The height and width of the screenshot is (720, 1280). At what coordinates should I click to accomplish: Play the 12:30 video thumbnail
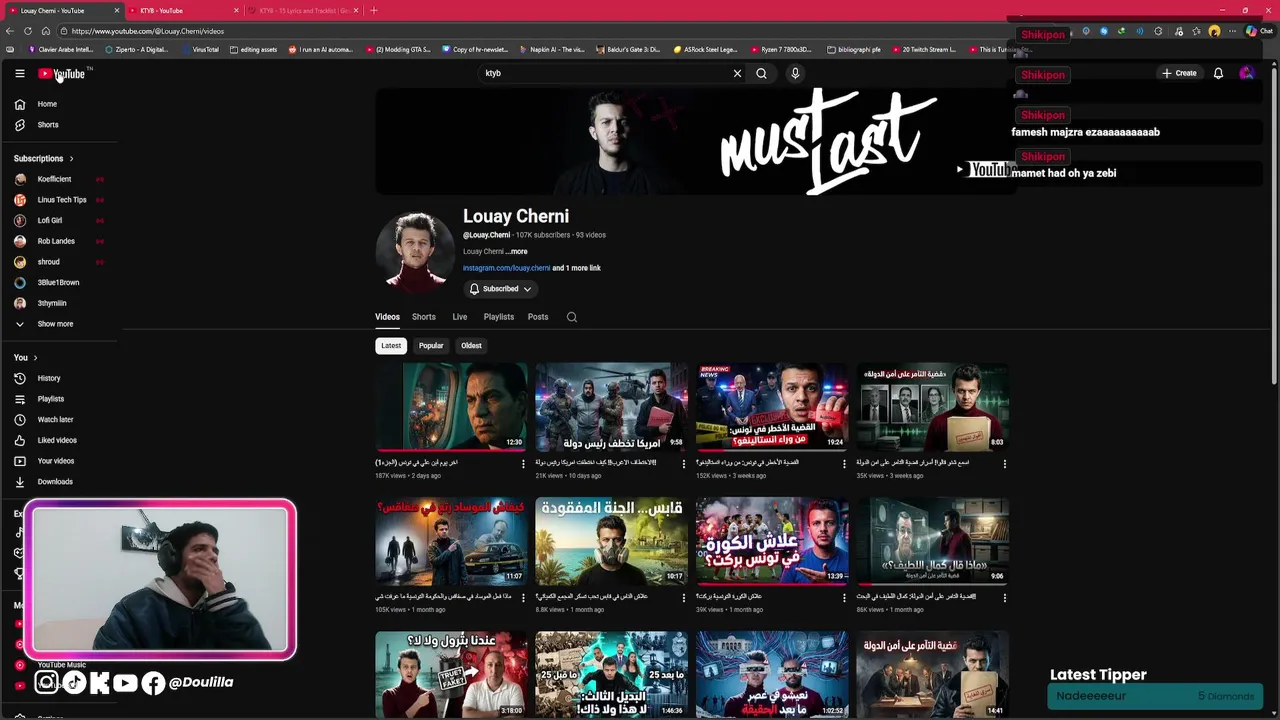coord(451,407)
